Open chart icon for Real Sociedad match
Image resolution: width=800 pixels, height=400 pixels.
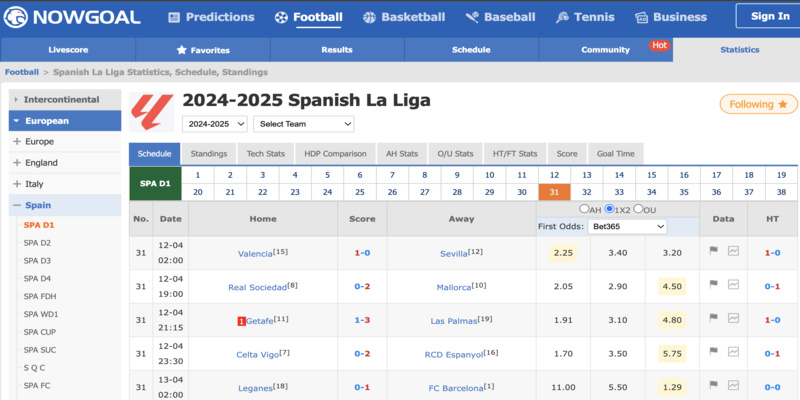coord(733,285)
